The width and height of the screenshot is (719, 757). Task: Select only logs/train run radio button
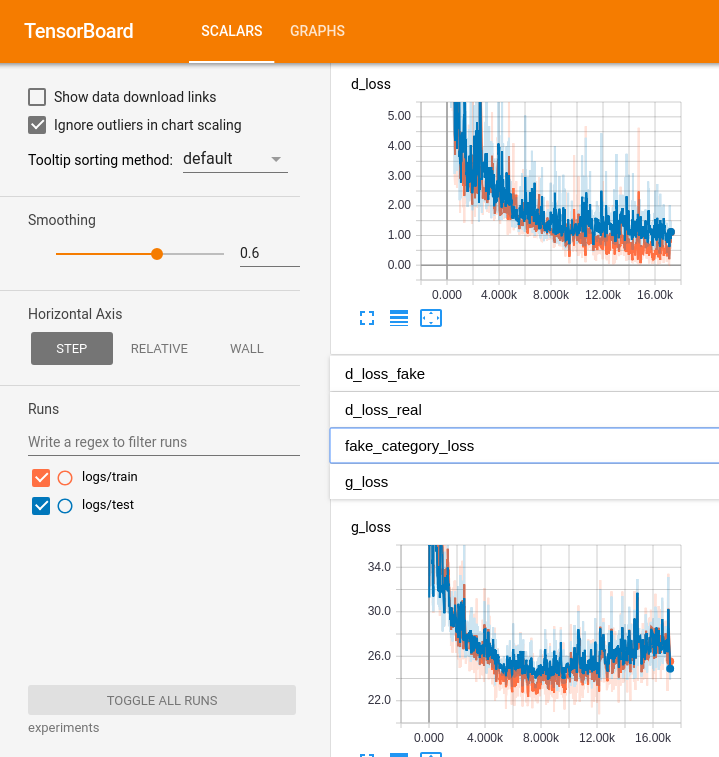click(65, 477)
